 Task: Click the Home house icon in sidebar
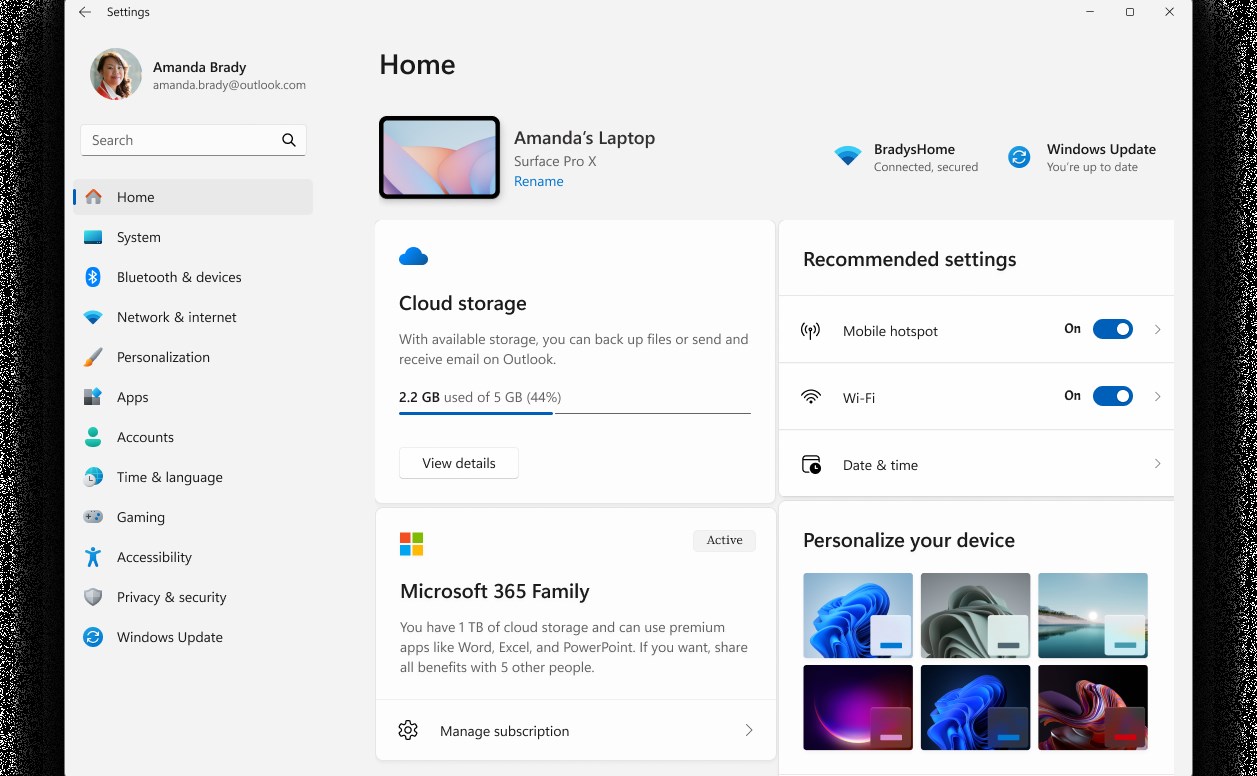coord(93,197)
